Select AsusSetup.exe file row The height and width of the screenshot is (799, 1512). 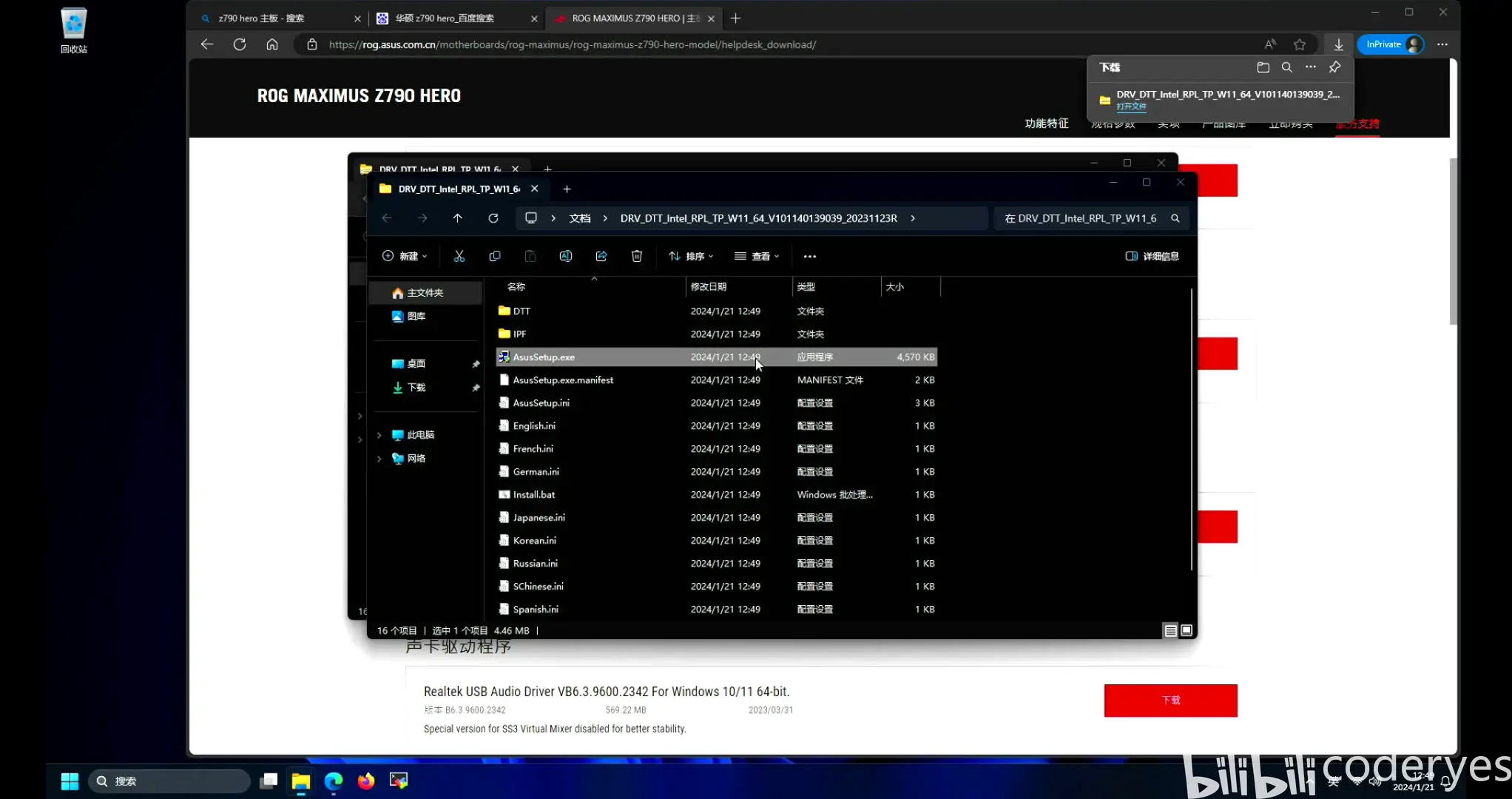[x=716, y=357]
